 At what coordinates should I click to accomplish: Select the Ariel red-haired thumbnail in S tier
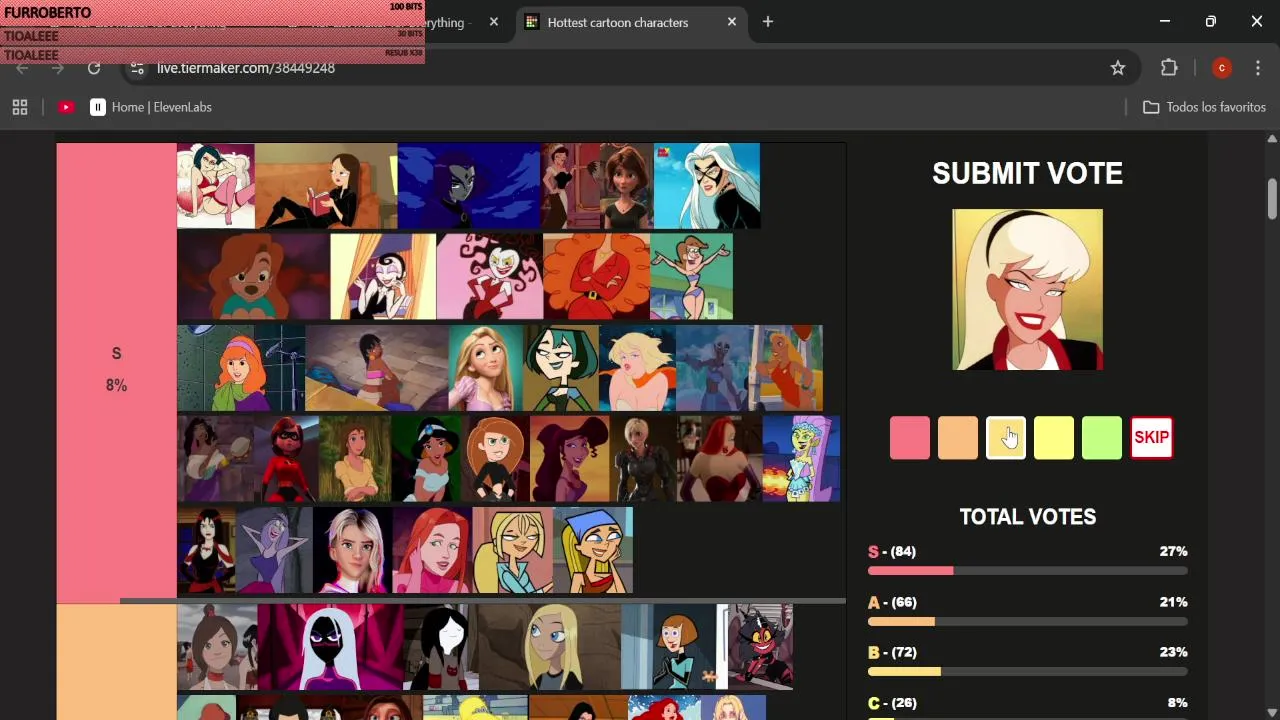(x=432, y=550)
